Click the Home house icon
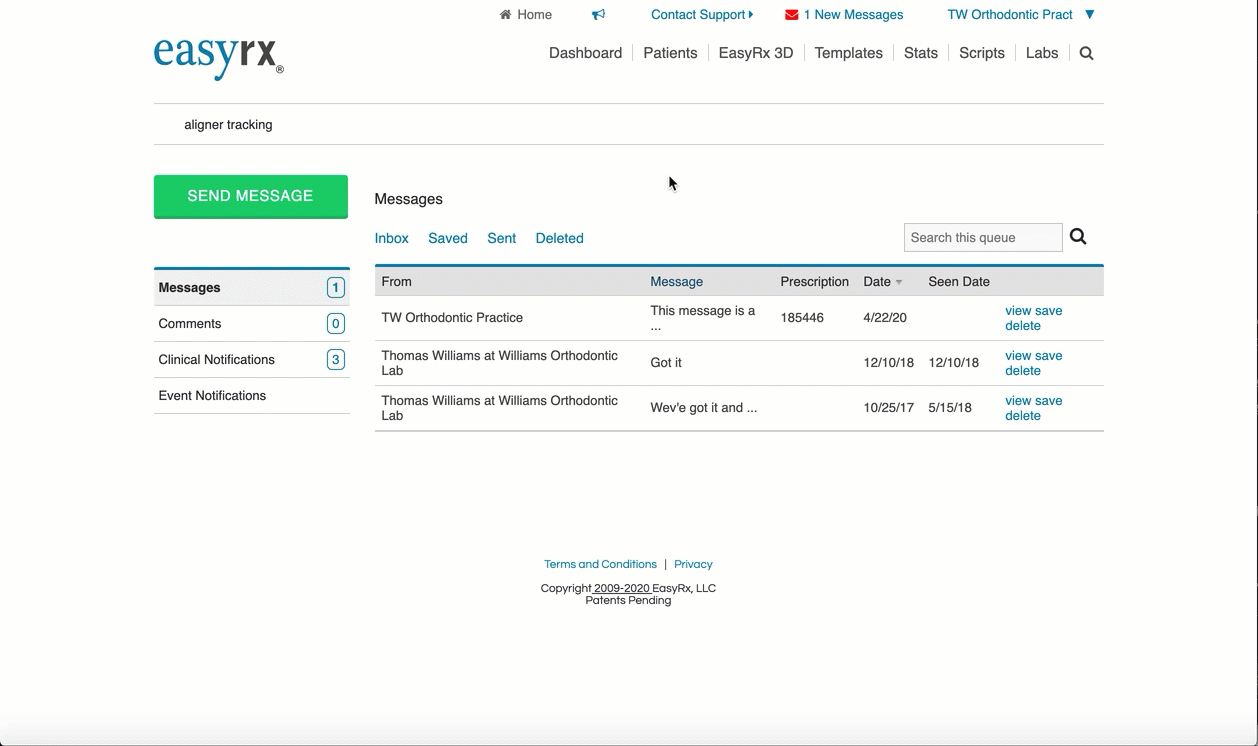Image resolution: width=1258 pixels, height=746 pixels. point(505,15)
